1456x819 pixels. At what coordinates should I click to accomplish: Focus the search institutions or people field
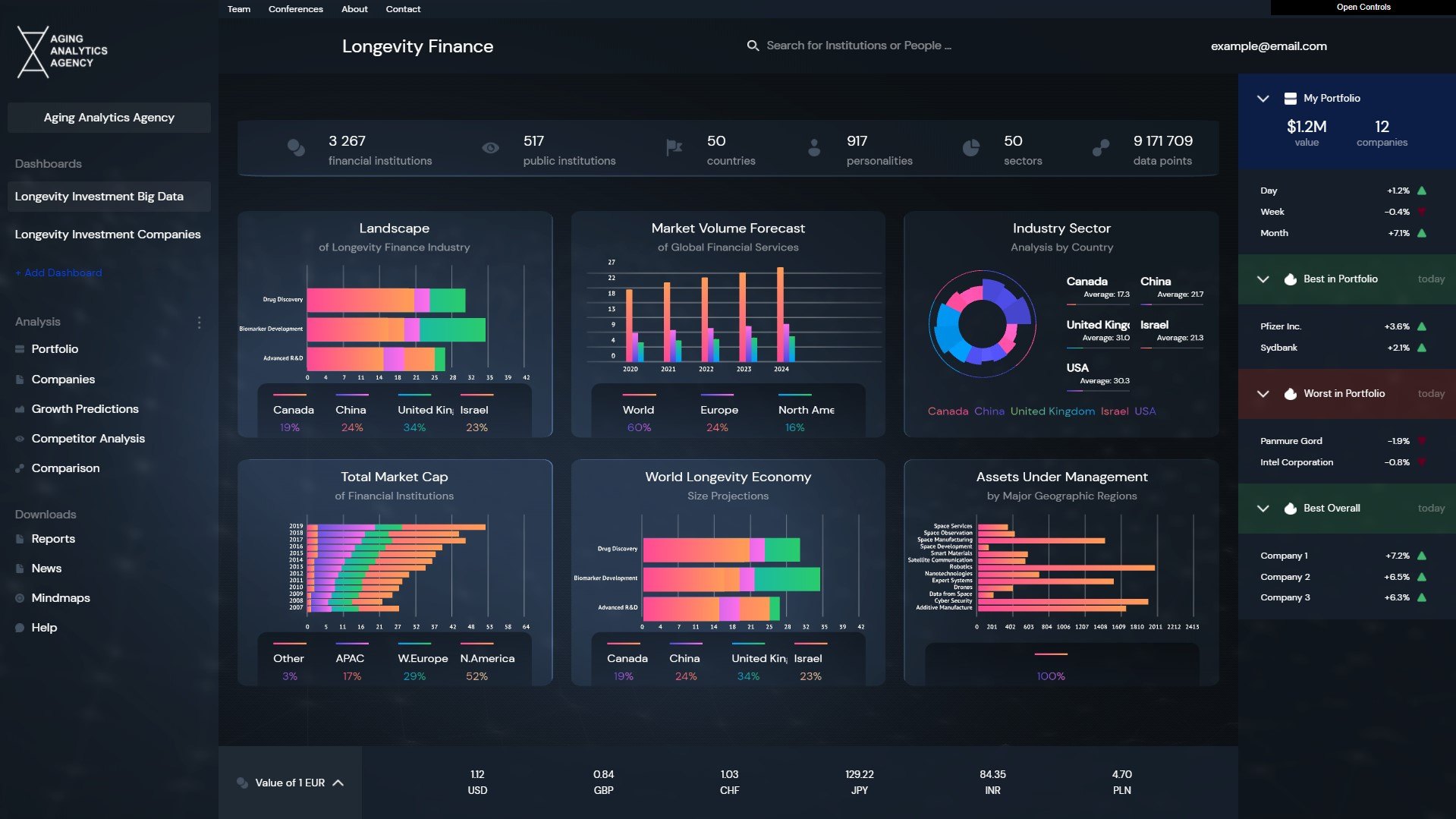click(x=859, y=46)
